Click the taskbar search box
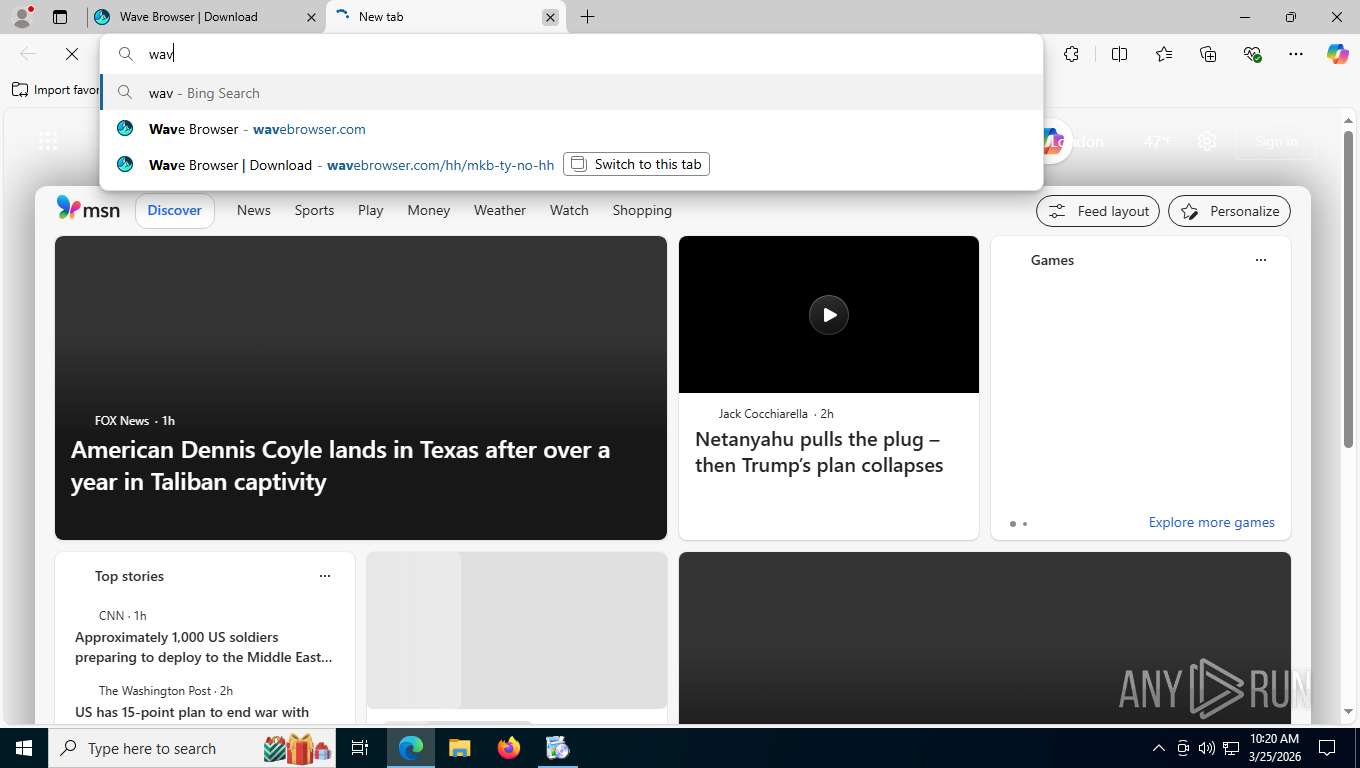This screenshot has width=1360, height=768. [x=193, y=748]
